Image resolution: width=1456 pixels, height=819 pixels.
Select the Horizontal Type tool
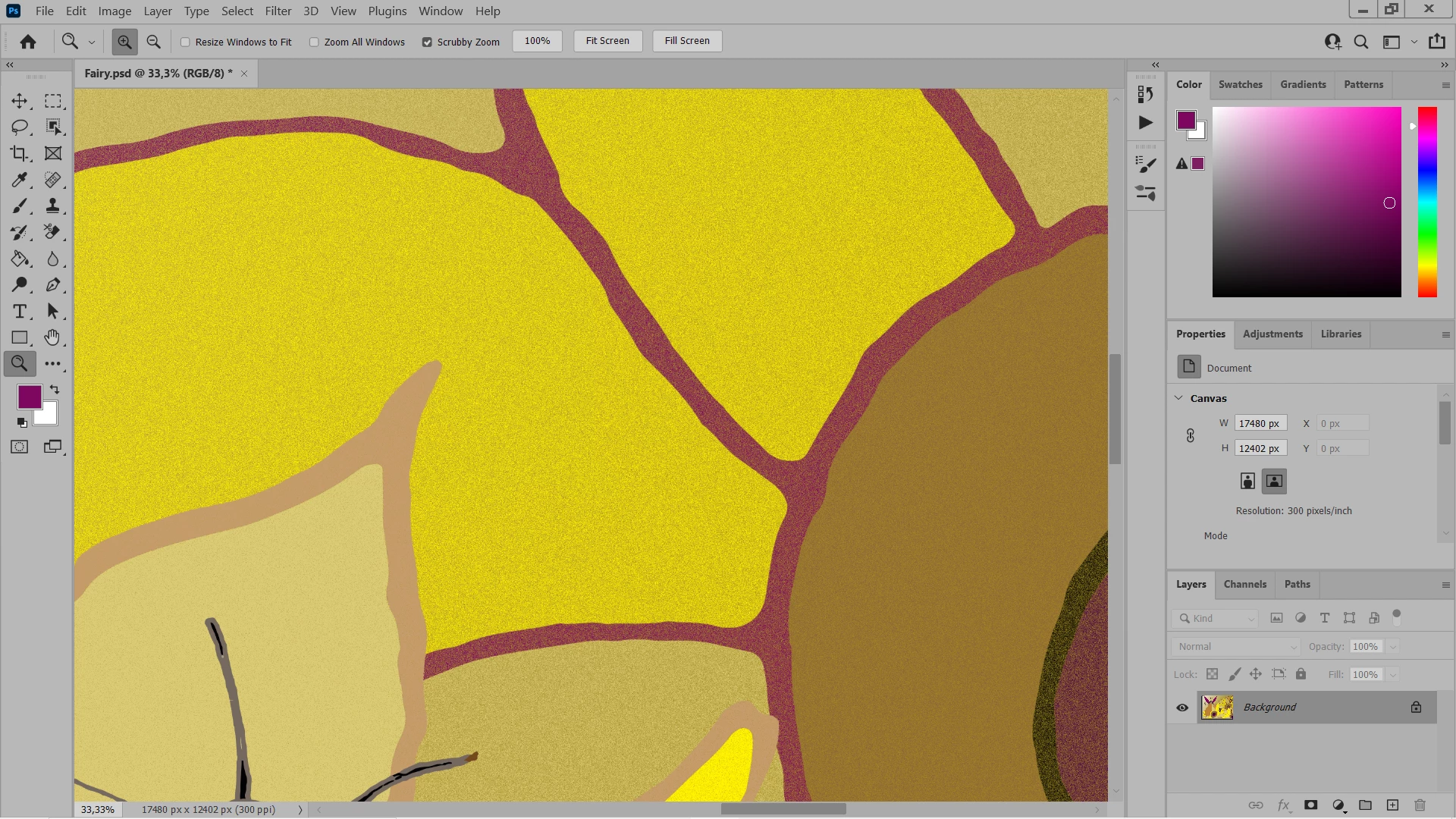click(20, 312)
